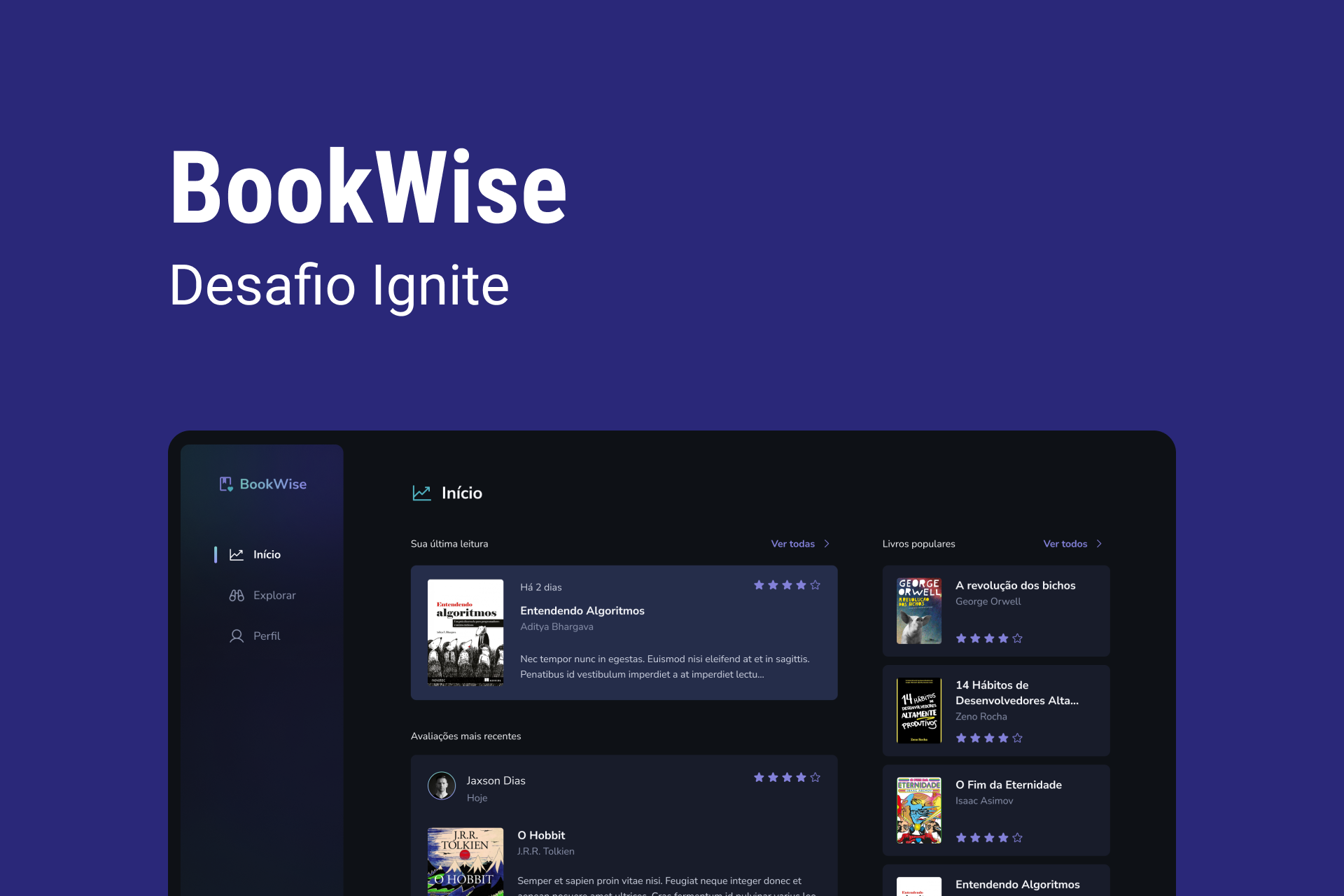Click Sua última leitura label
Viewport: 1344px width, 896px height.
coord(449,544)
